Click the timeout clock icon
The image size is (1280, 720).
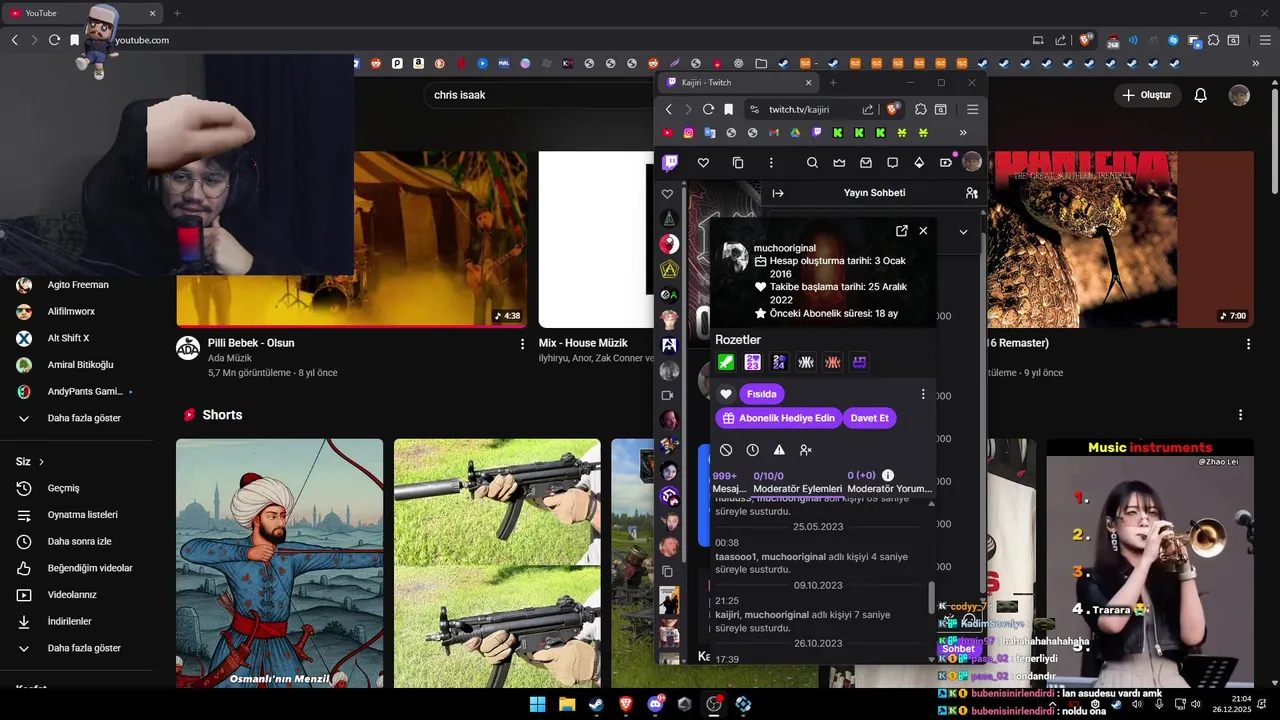(752, 451)
